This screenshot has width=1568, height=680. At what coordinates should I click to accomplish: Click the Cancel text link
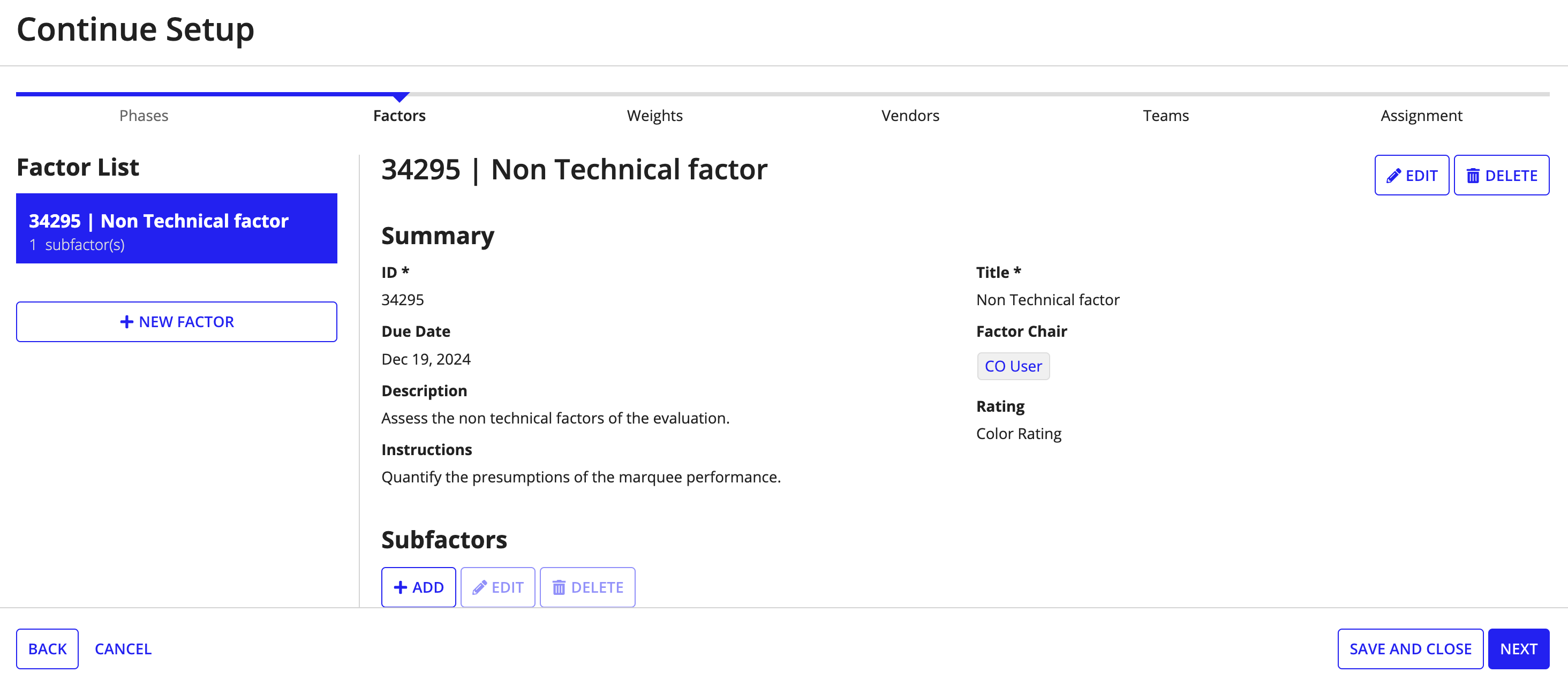coord(123,648)
